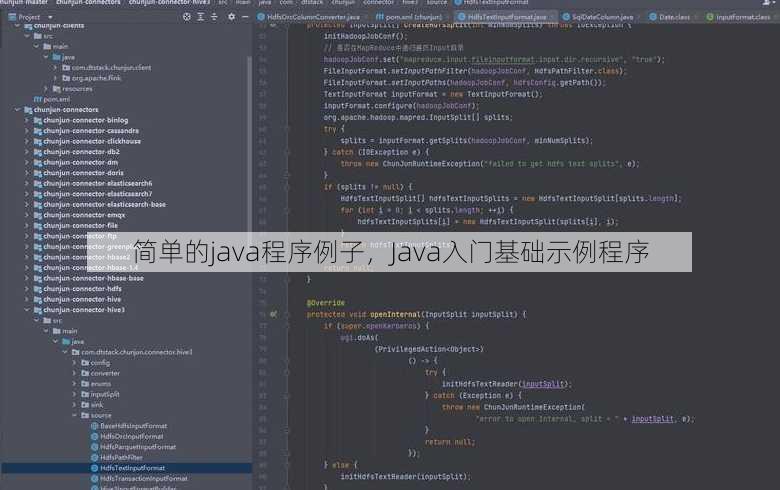Image resolution: width=780 pixels, height=490 pixels.
Task: Select com.dtstack.chunjun.client package
Action: coord(106,68)
